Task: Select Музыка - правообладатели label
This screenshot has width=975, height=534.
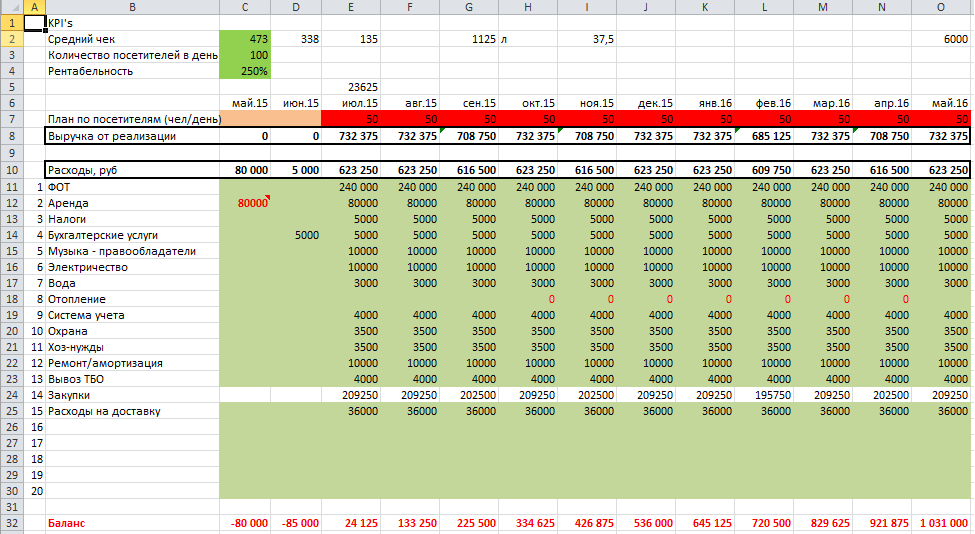Action: pyautogui.click(x=132, y=251)
